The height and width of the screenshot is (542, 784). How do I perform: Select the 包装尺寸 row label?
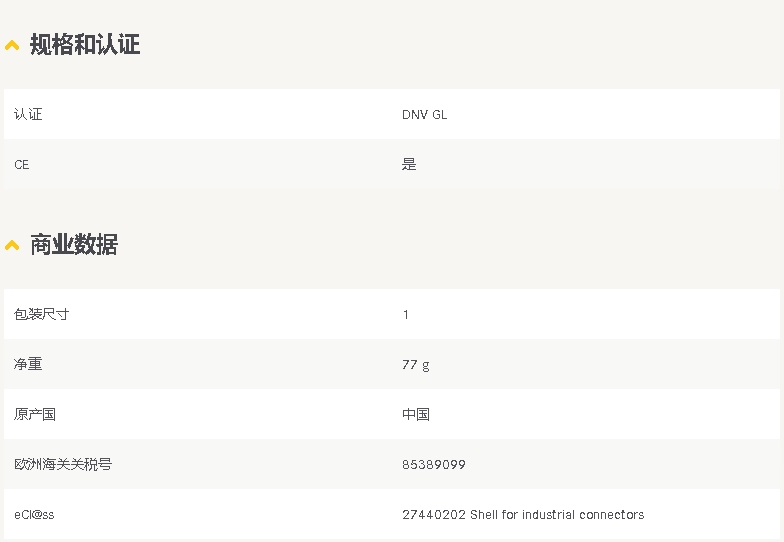pos(41,314)
